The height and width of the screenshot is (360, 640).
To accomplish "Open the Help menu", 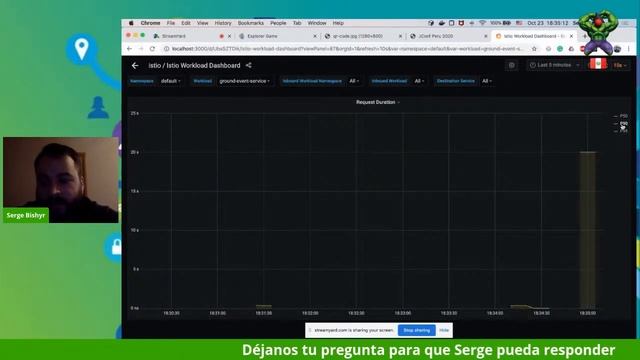I will pos(338,23).
